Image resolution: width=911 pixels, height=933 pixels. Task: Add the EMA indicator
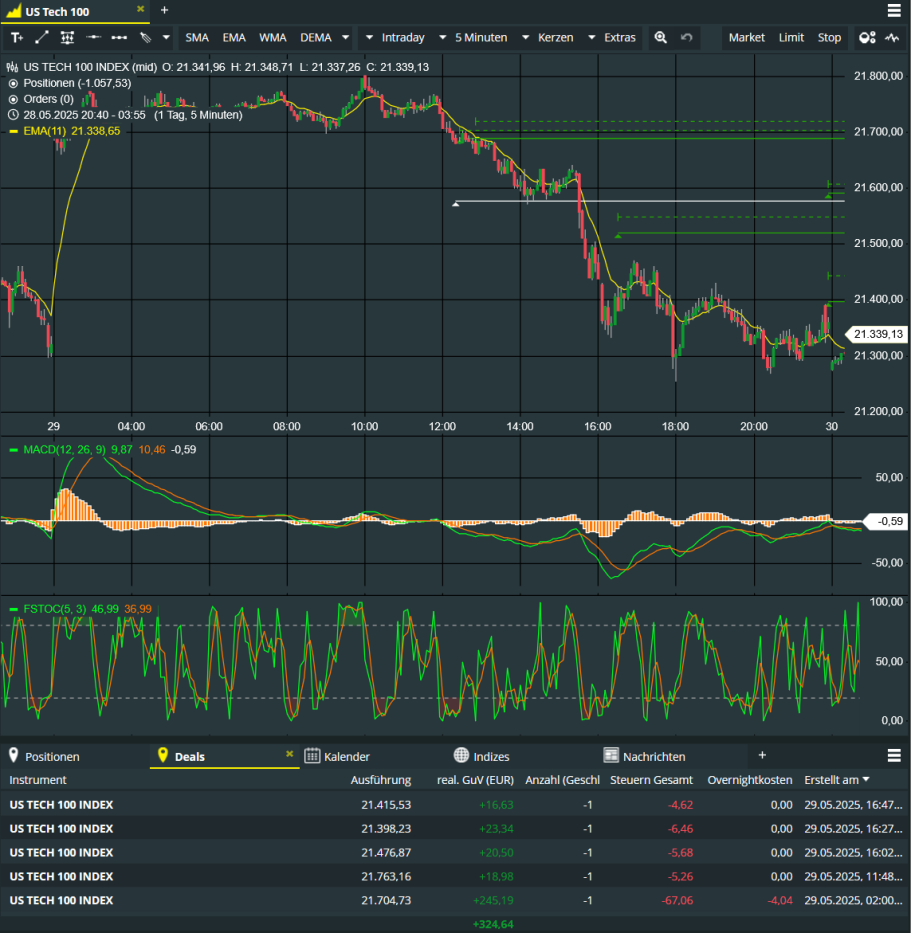(234, 37)
